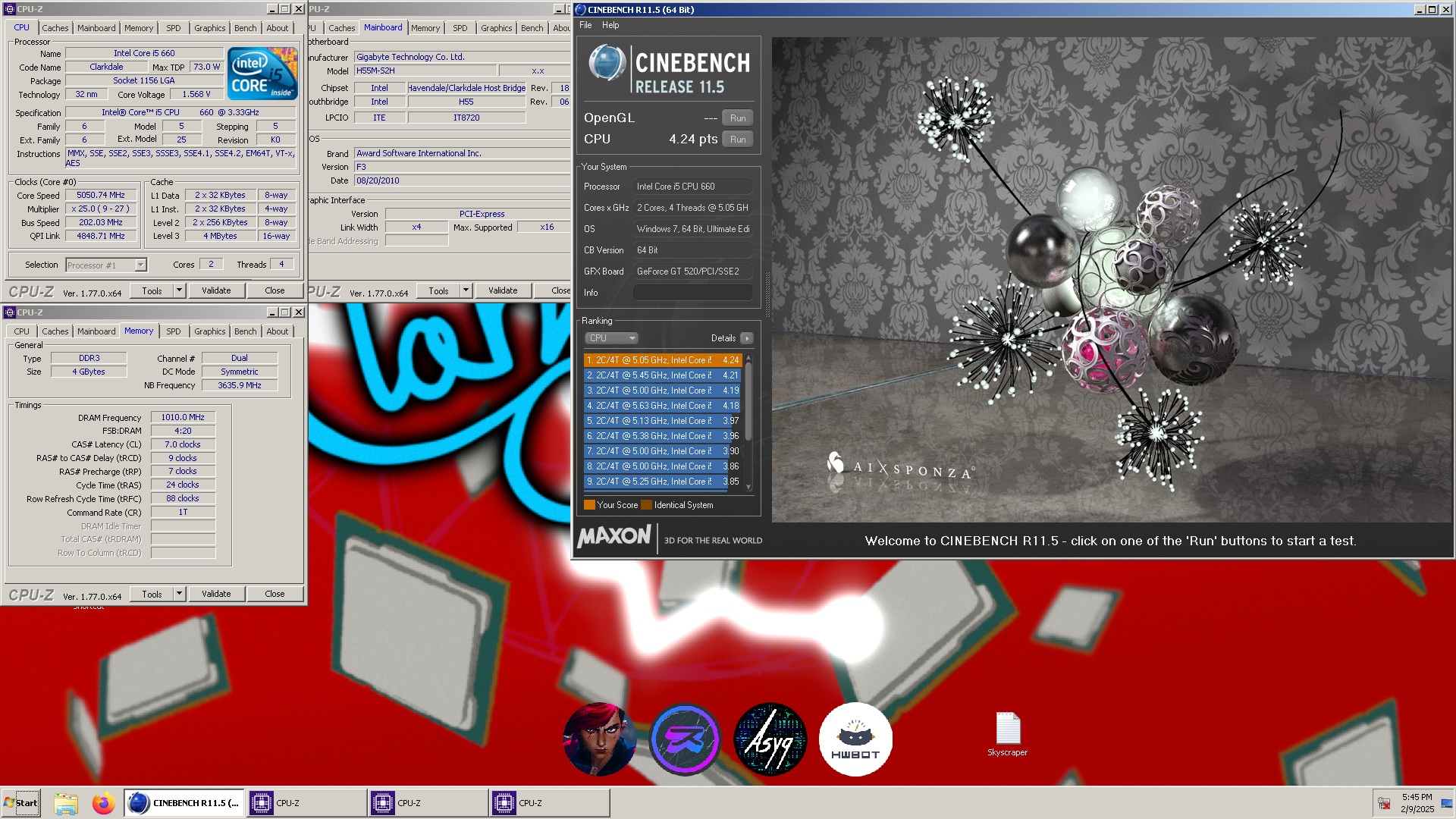This screenshot has width=1456, height=819.
Task: Click Identical System legend swatch
Action: click(646, 505)
